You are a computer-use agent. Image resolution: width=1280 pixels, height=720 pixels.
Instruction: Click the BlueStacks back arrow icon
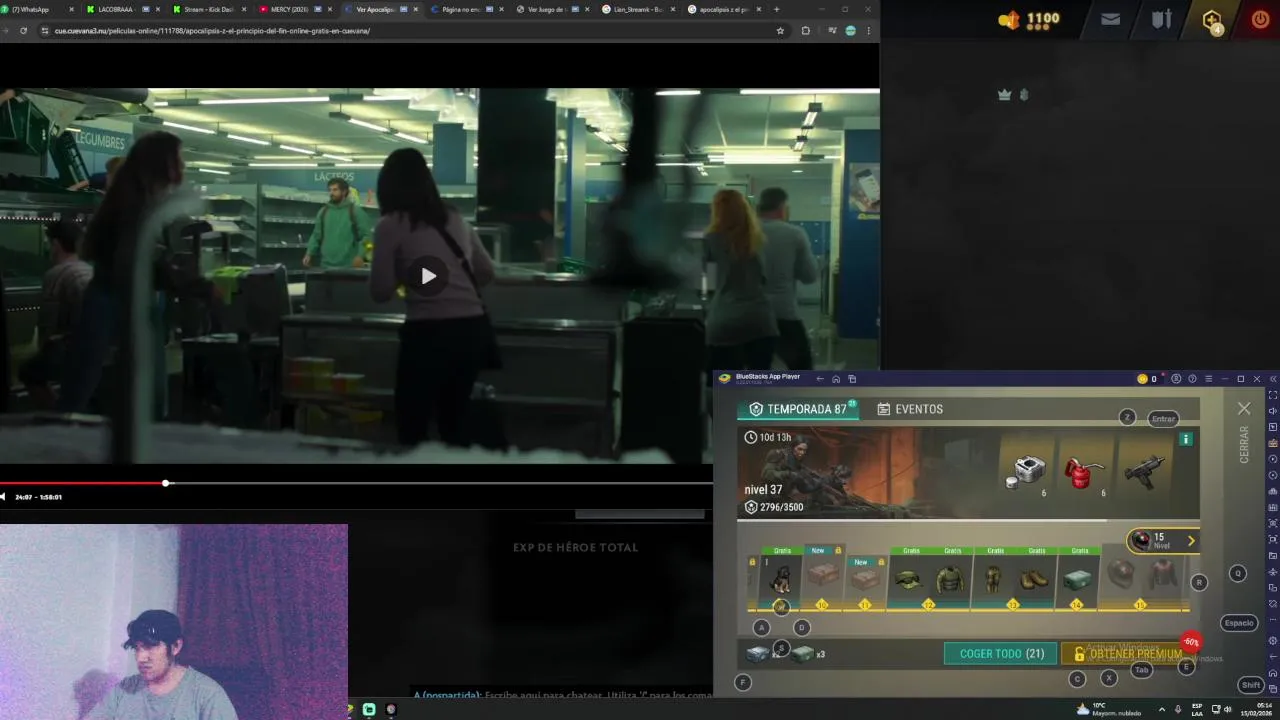pos(820,379)
